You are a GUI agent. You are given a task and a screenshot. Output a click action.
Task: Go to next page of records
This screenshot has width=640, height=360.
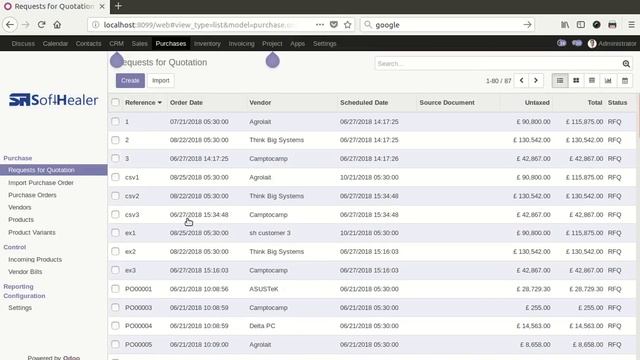[x=536, y=80]
